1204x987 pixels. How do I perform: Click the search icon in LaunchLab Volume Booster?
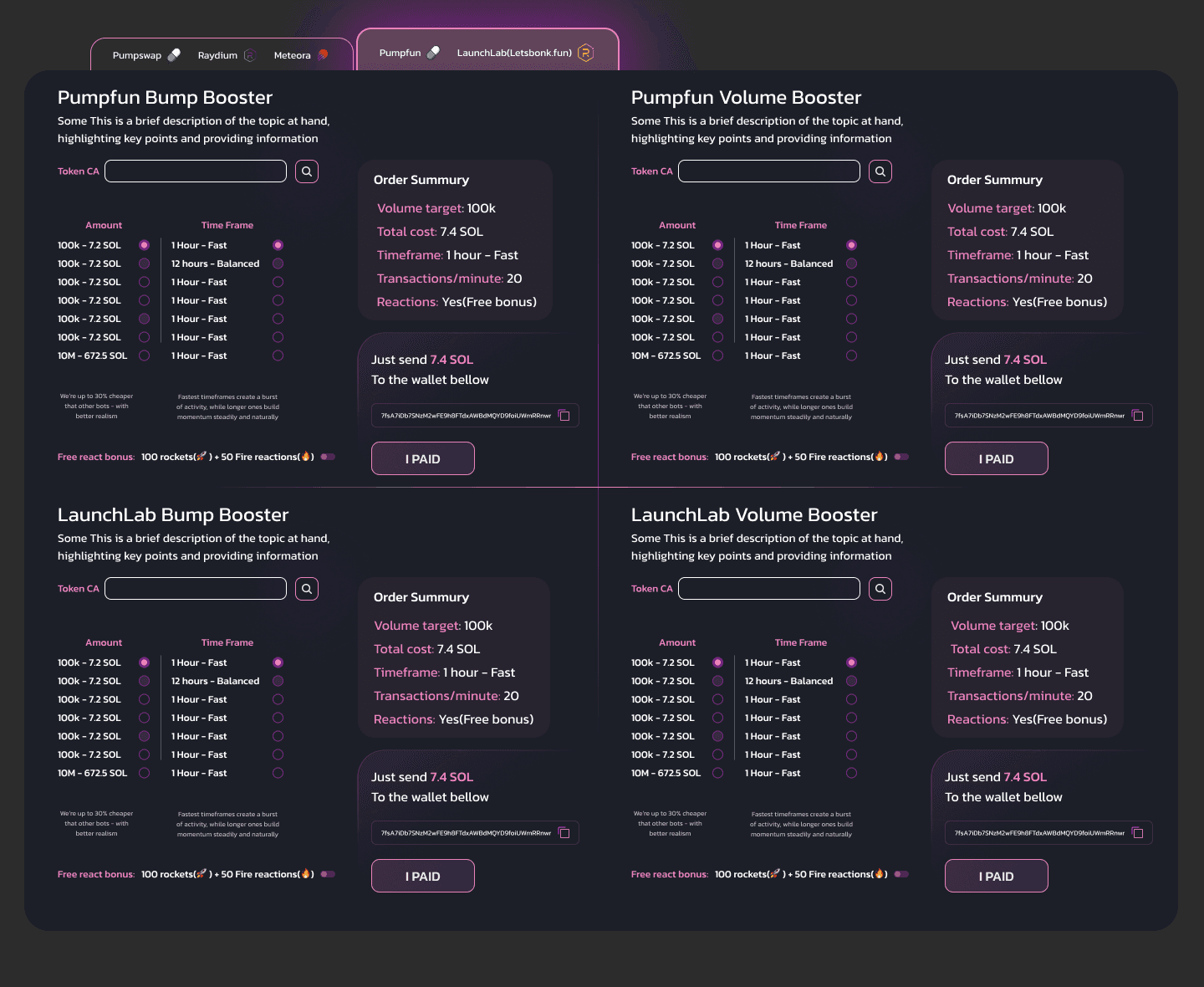[880, 589]
